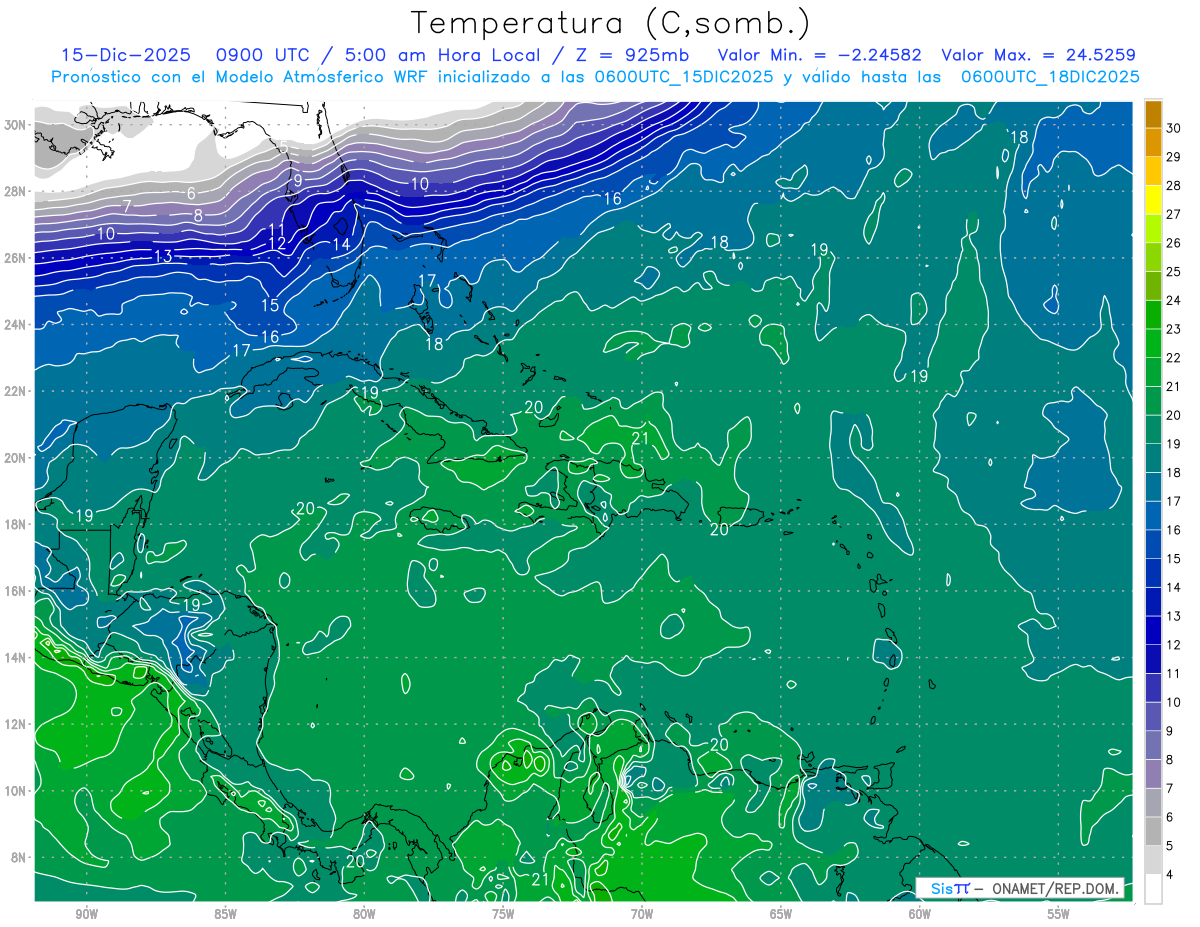
Task: Click the latitude label "14N"
Action: pyautogui.click(x=17, y=657)
